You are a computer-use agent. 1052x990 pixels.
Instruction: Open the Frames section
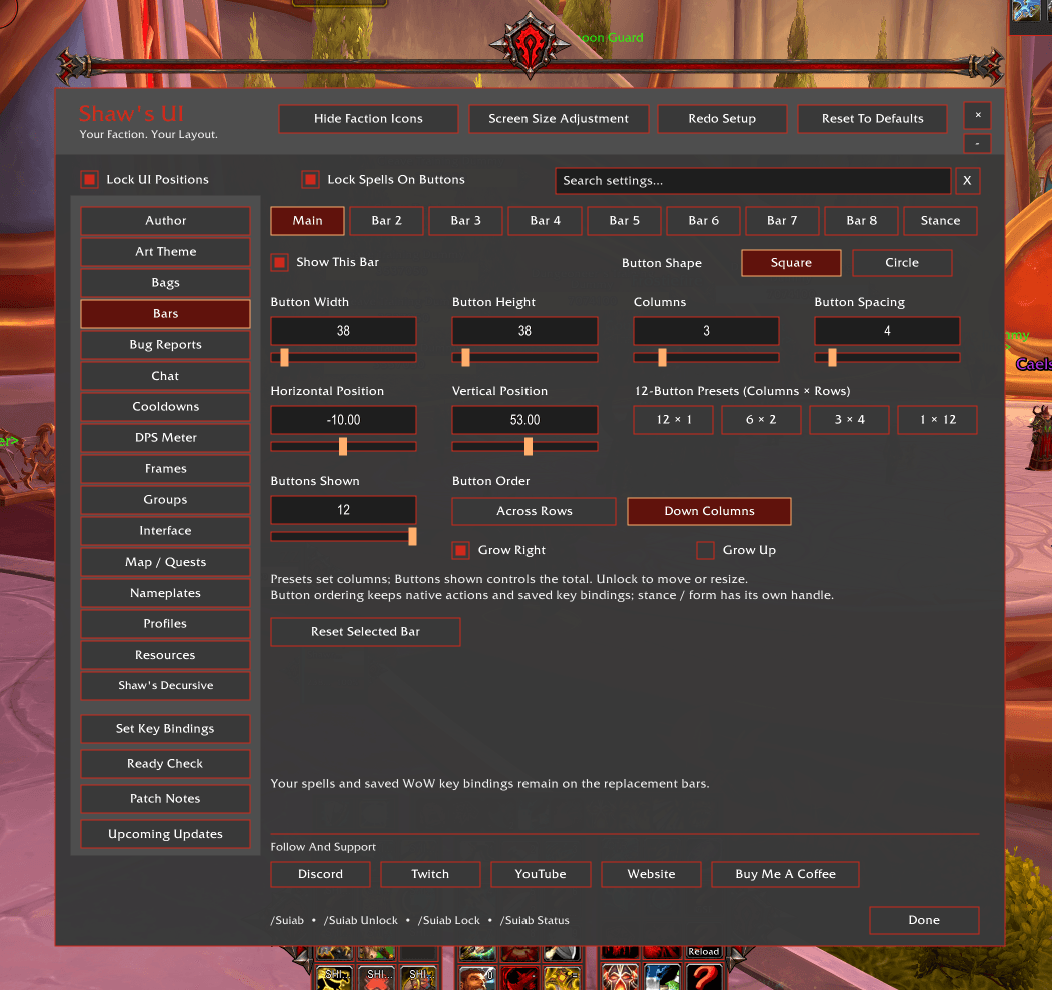166,469
